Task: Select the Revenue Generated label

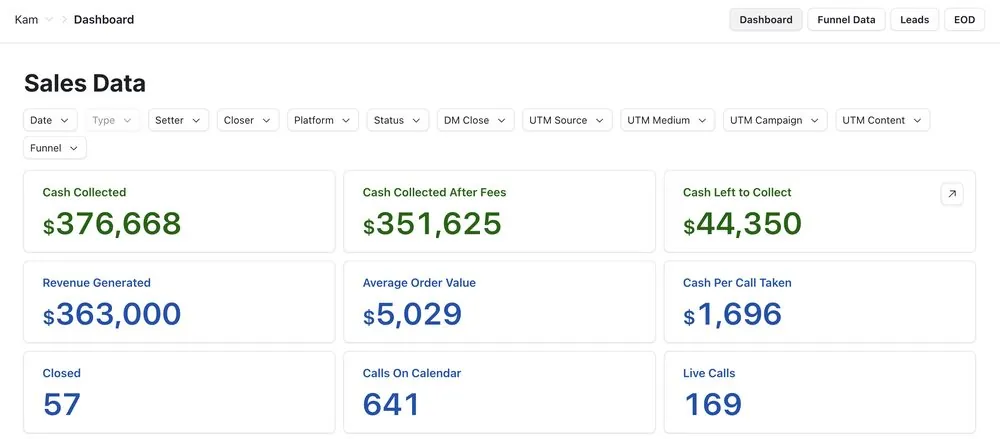Action: (96, 283)
